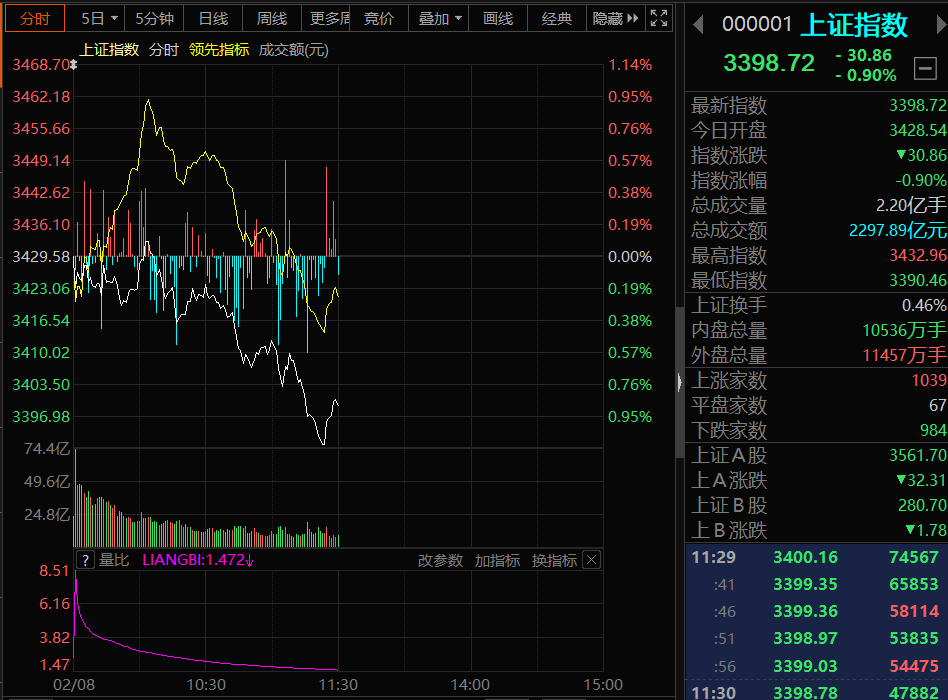Image resolution: width=948 pixels, height=700 pixels.
Task: Switch to the 周线 weekly chart tab
Action: pyautogui.click(x=271, y=18)
